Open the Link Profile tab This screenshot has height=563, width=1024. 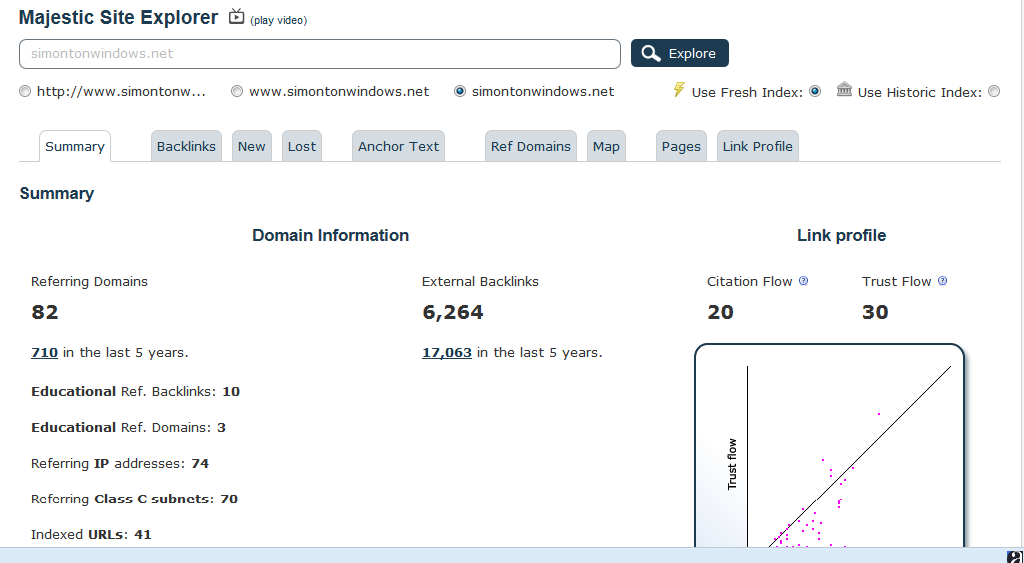(758, 146)
